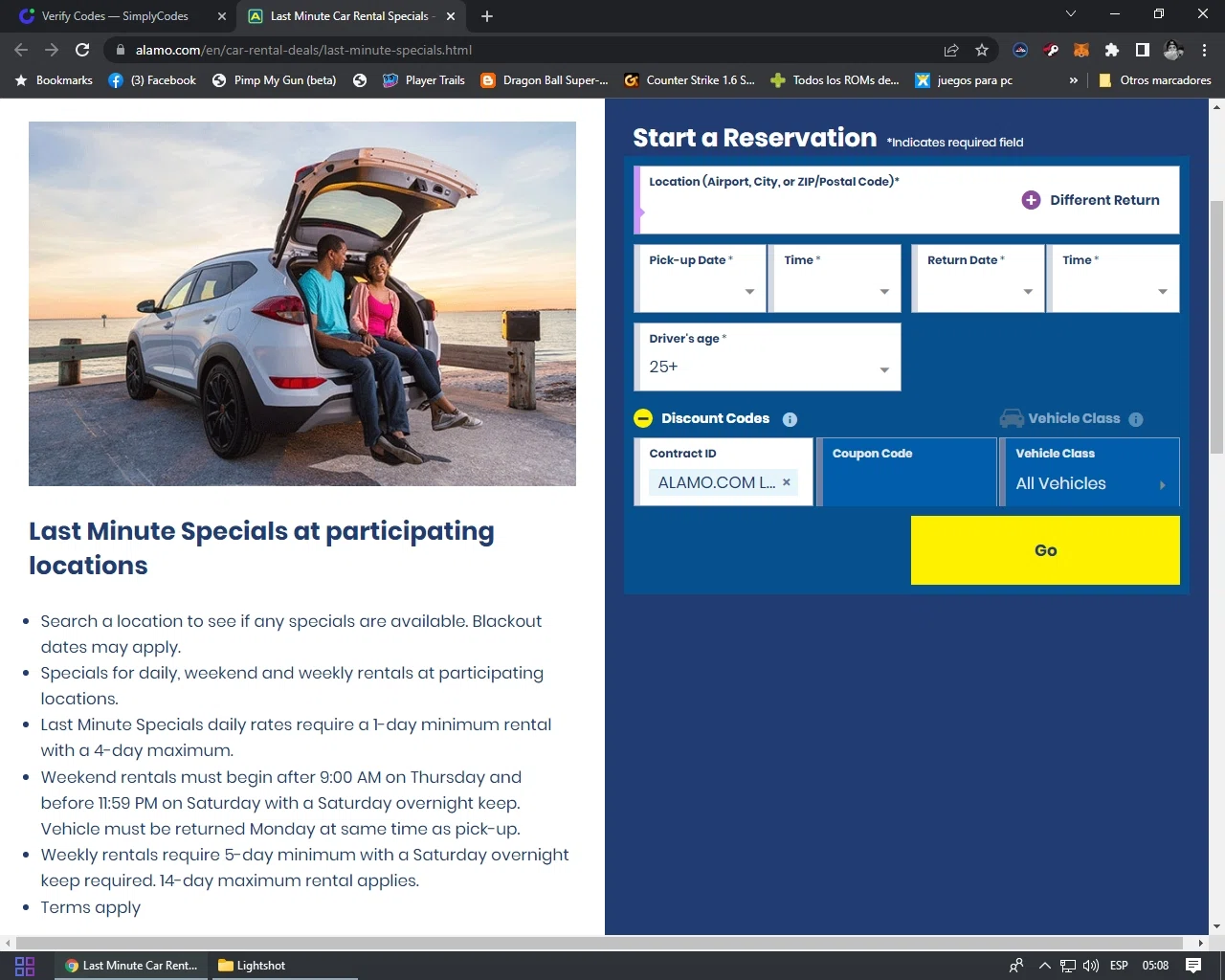Show hidden tray icons chevron
Image resolution: width=1225 pixels, height=980 pixels.
[1044, 966]
